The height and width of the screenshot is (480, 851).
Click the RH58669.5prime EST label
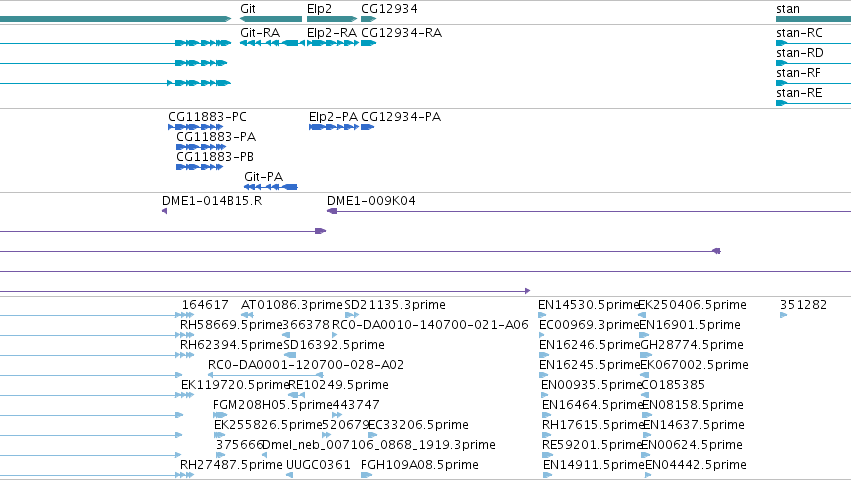(x=231, y=325)
